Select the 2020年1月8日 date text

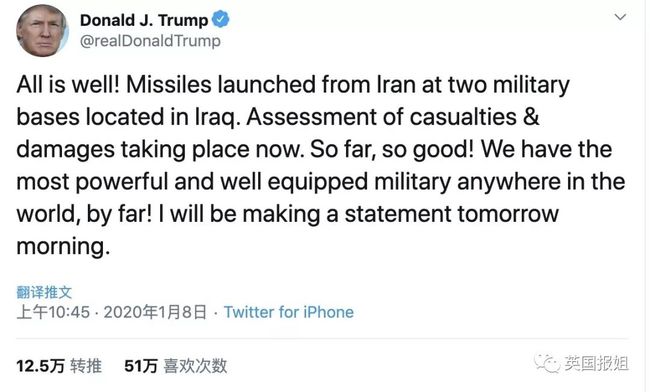(x=155, y=312)
